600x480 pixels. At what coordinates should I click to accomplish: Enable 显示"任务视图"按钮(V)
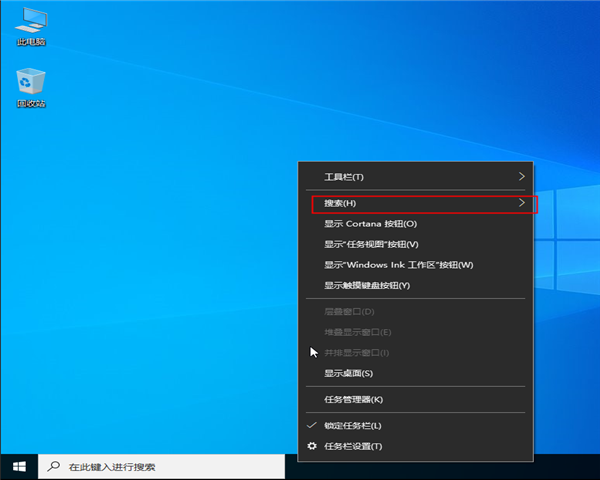tap(371, 244)
